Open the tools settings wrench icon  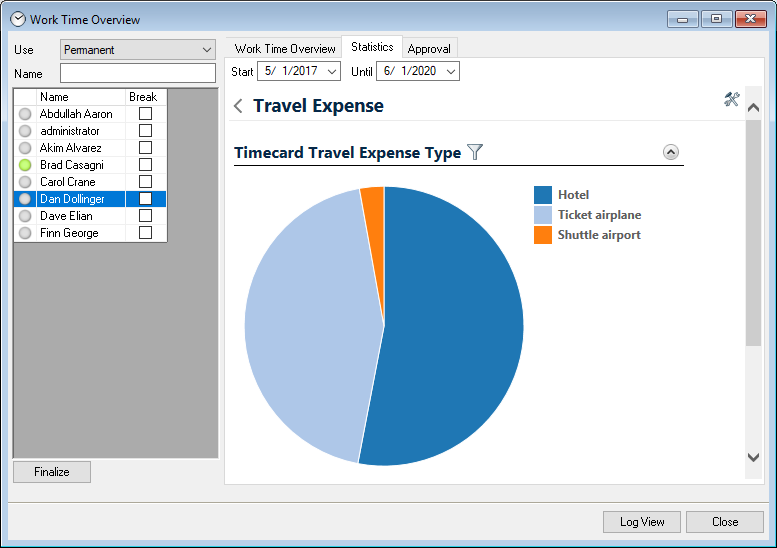[732, 99]
